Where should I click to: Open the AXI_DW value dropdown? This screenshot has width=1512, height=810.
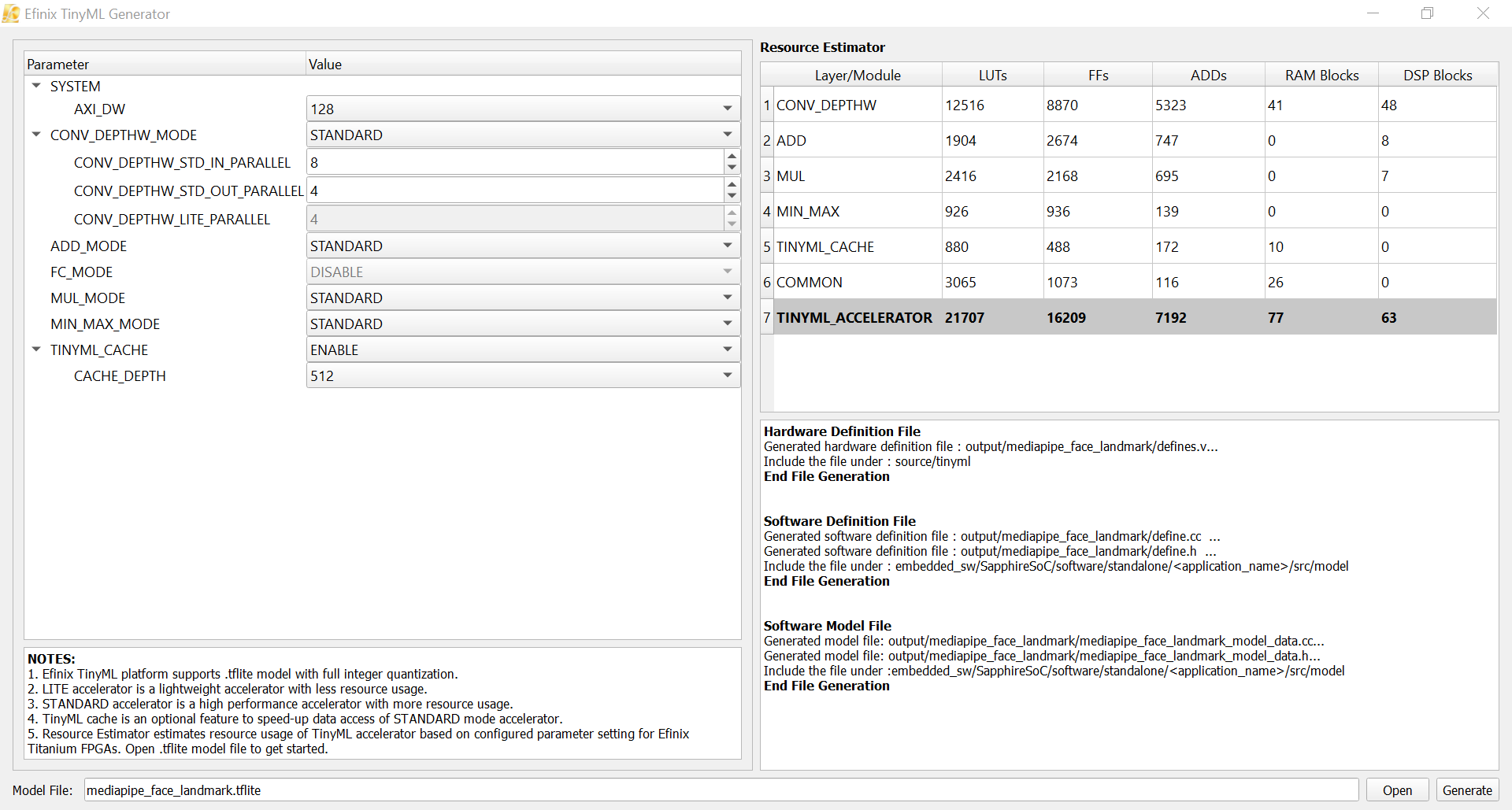(x=523, y=109)
